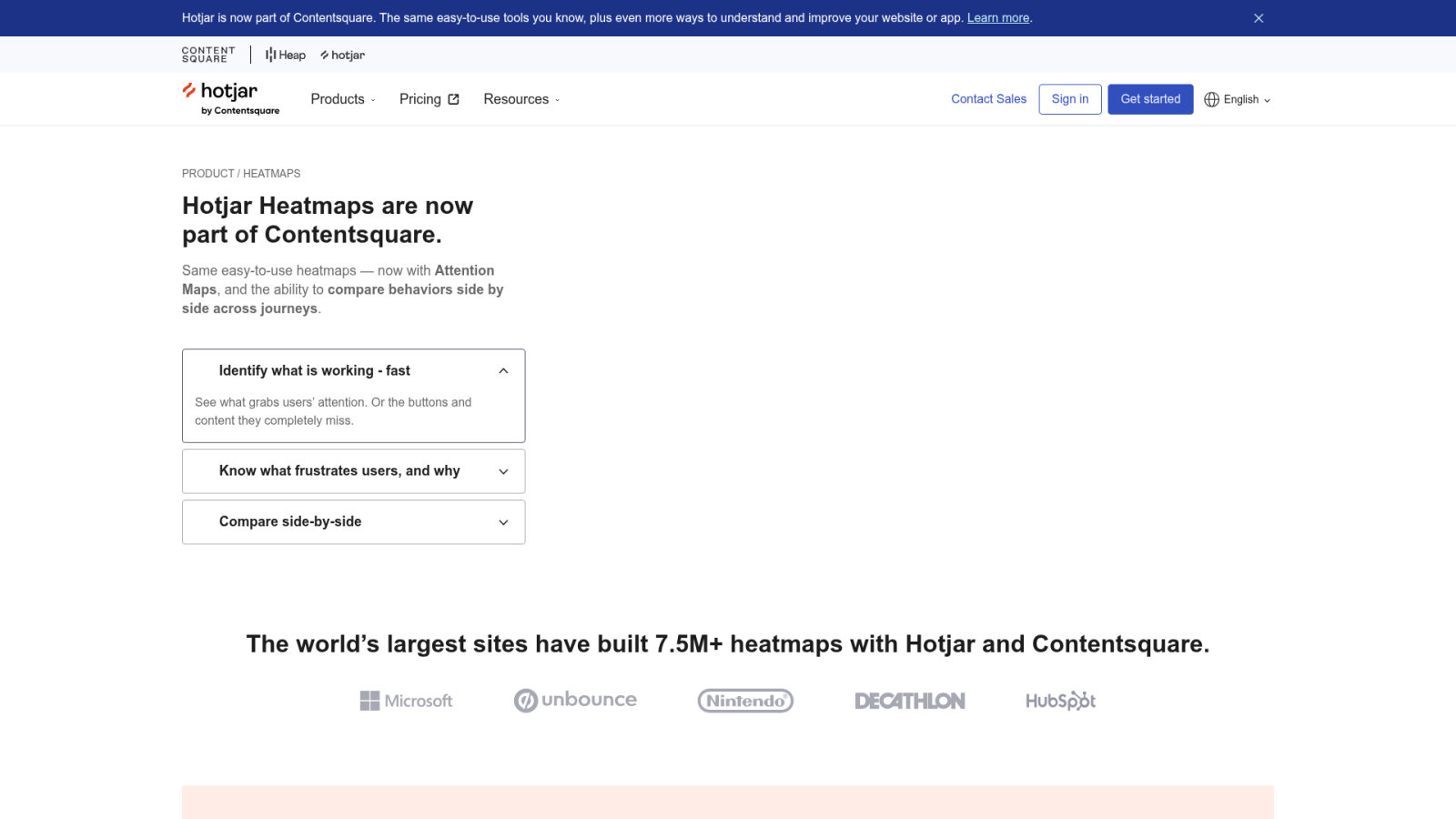
Task: Expand the Products menu
Action: pyautogui.click(x=343, y=99)
